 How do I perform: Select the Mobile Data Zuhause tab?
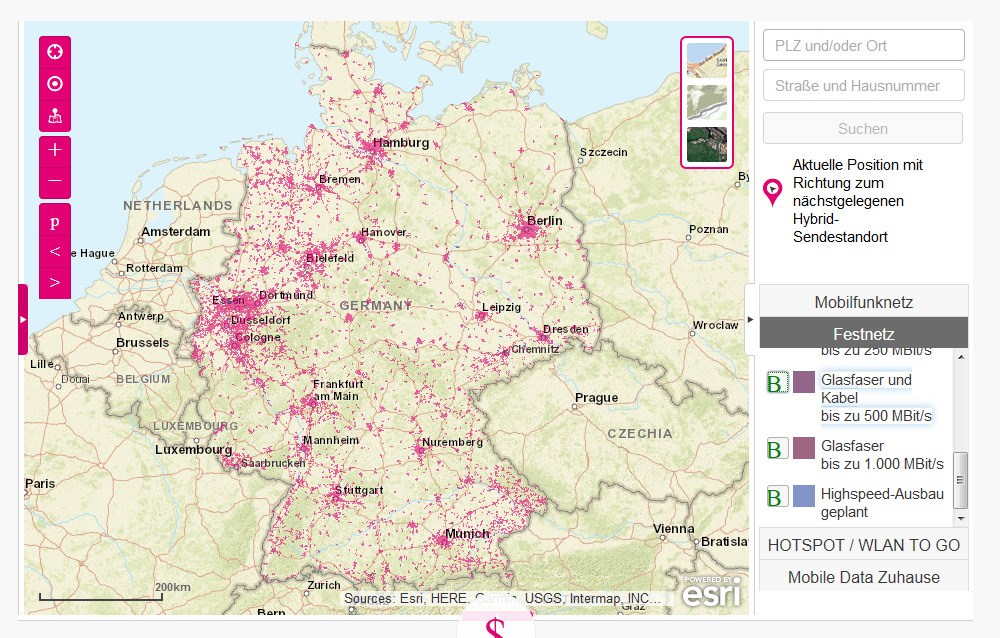coord(863,577)
